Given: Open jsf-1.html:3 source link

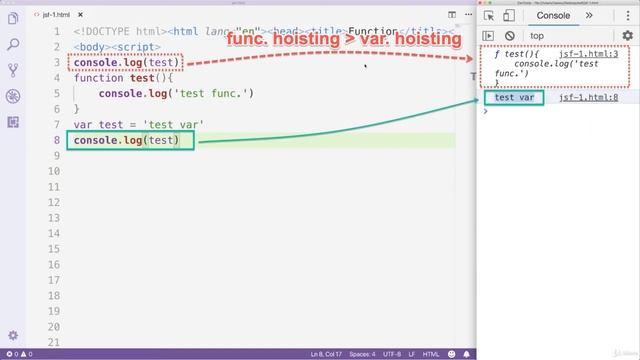Looking at the screenshot, I should point(588,54).
